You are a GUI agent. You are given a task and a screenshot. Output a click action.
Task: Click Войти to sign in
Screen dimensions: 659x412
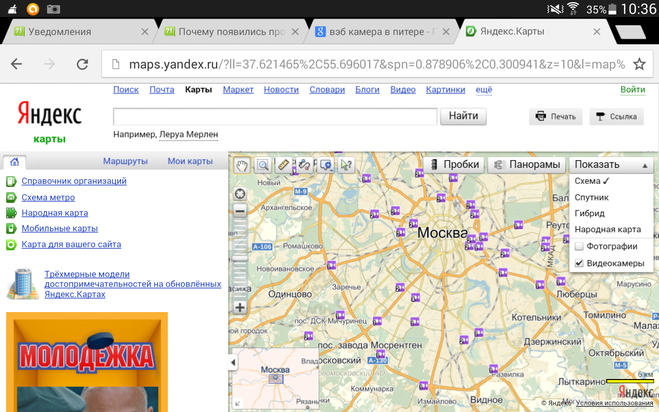(633, 90)
